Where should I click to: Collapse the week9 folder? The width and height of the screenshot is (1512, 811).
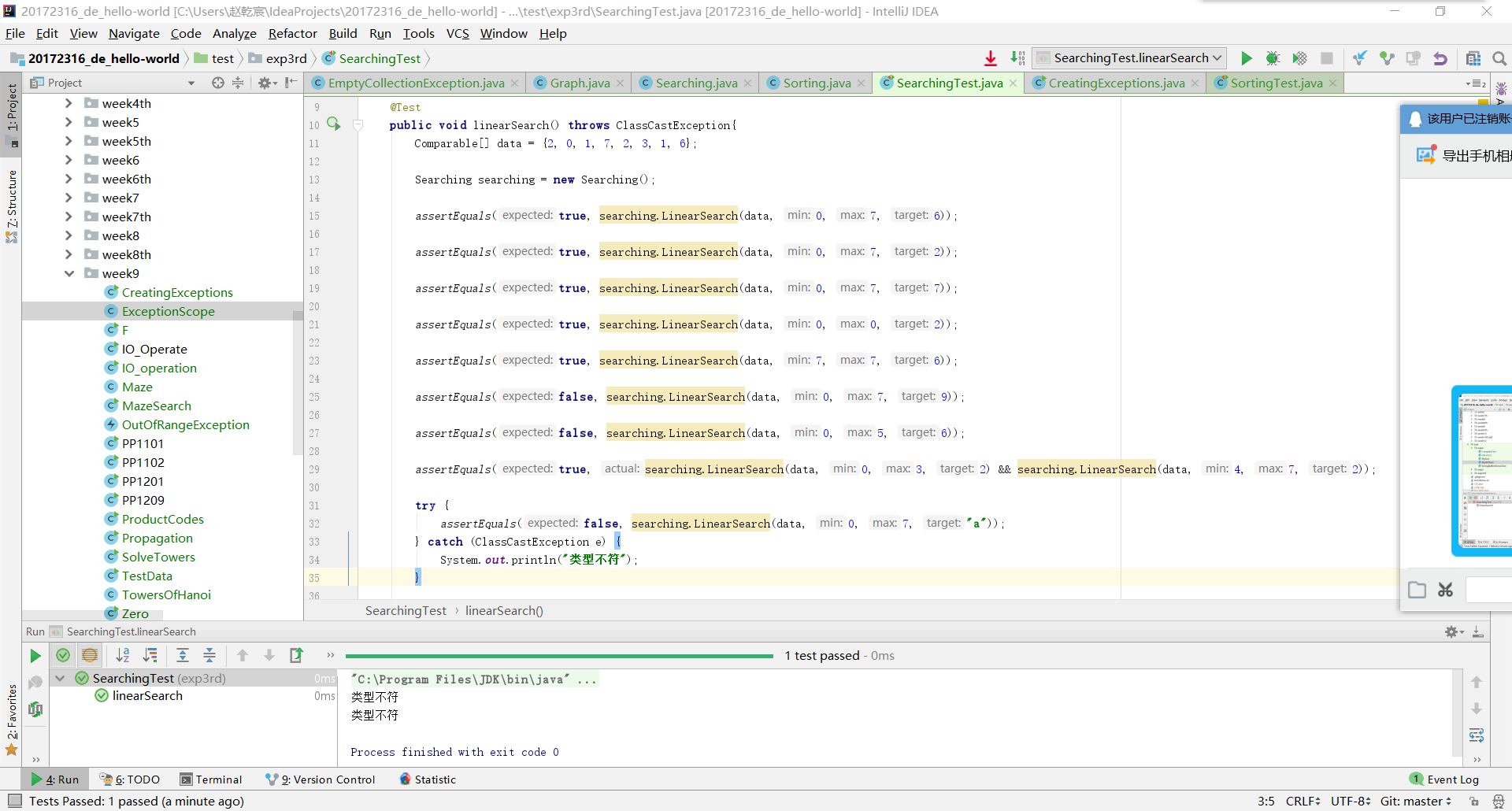coord(69,273)
